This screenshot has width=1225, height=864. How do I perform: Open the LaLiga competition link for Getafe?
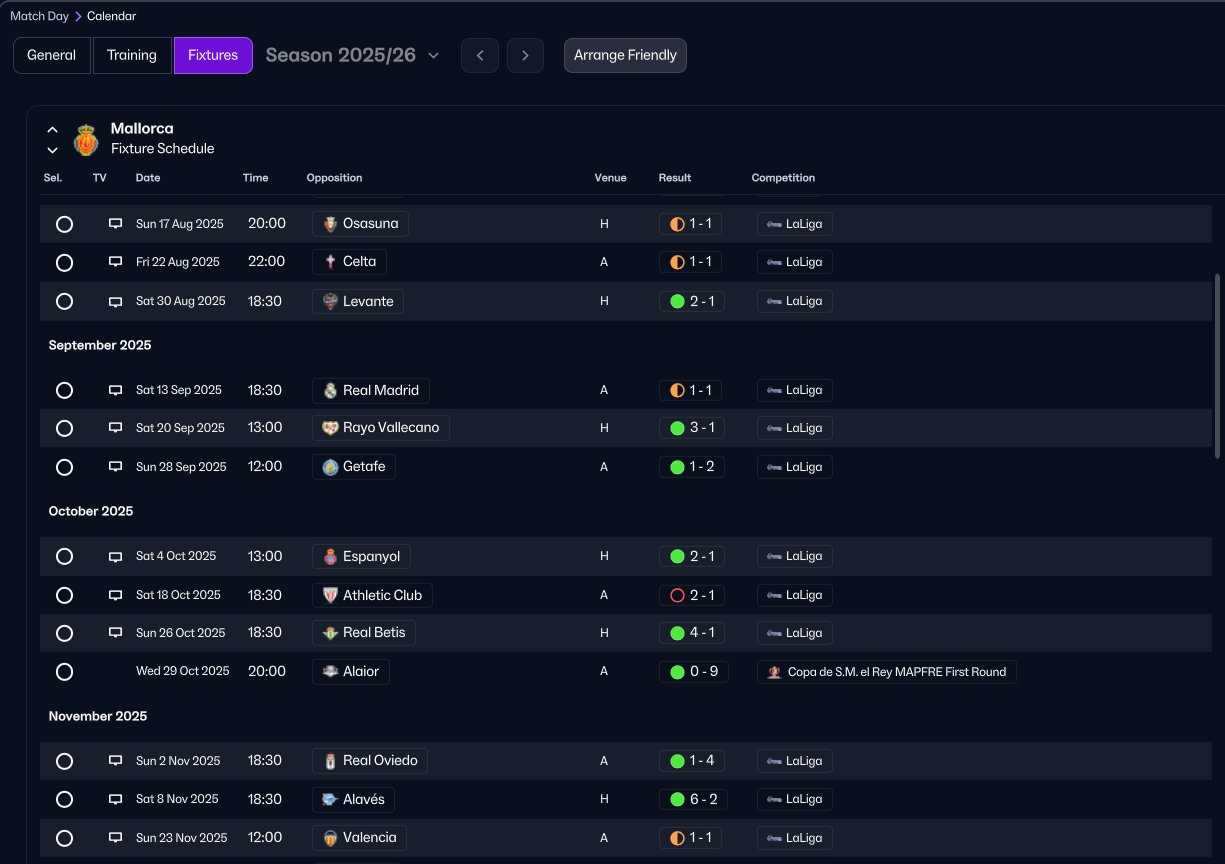click(x=795, y=467)
